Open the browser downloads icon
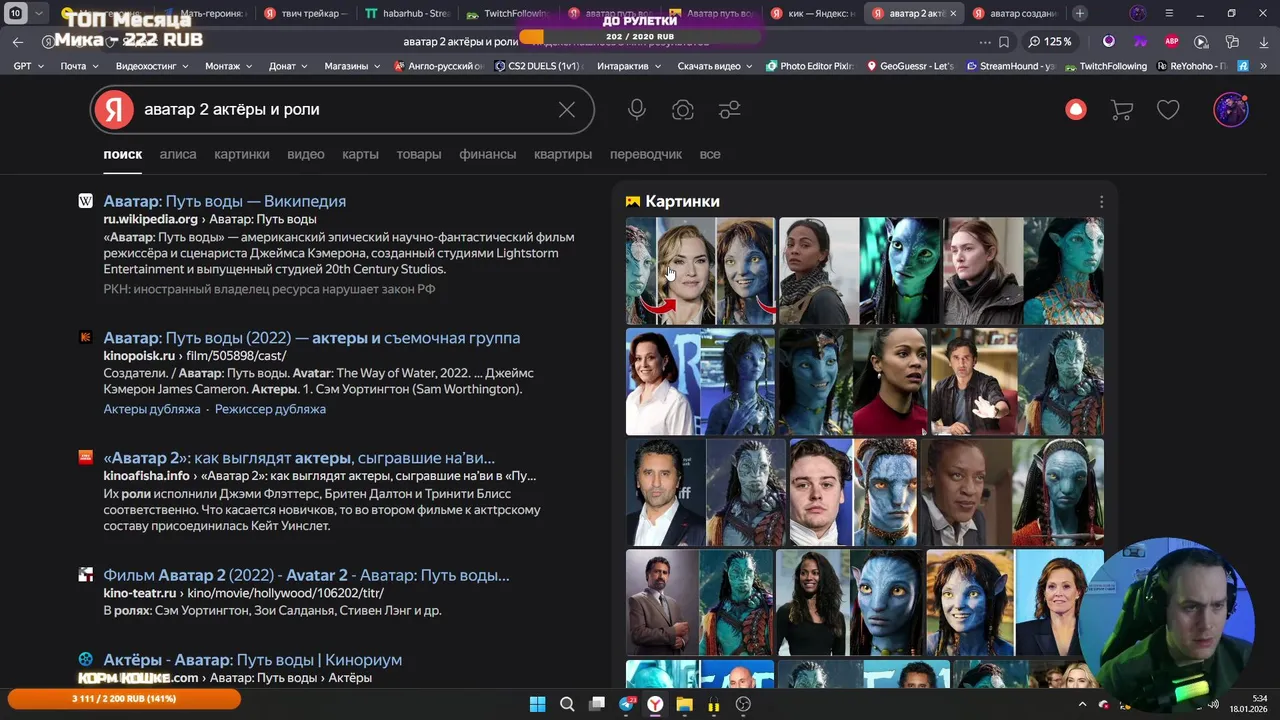The width and height of the screenshot is (1280, 720). [1262, 42]
